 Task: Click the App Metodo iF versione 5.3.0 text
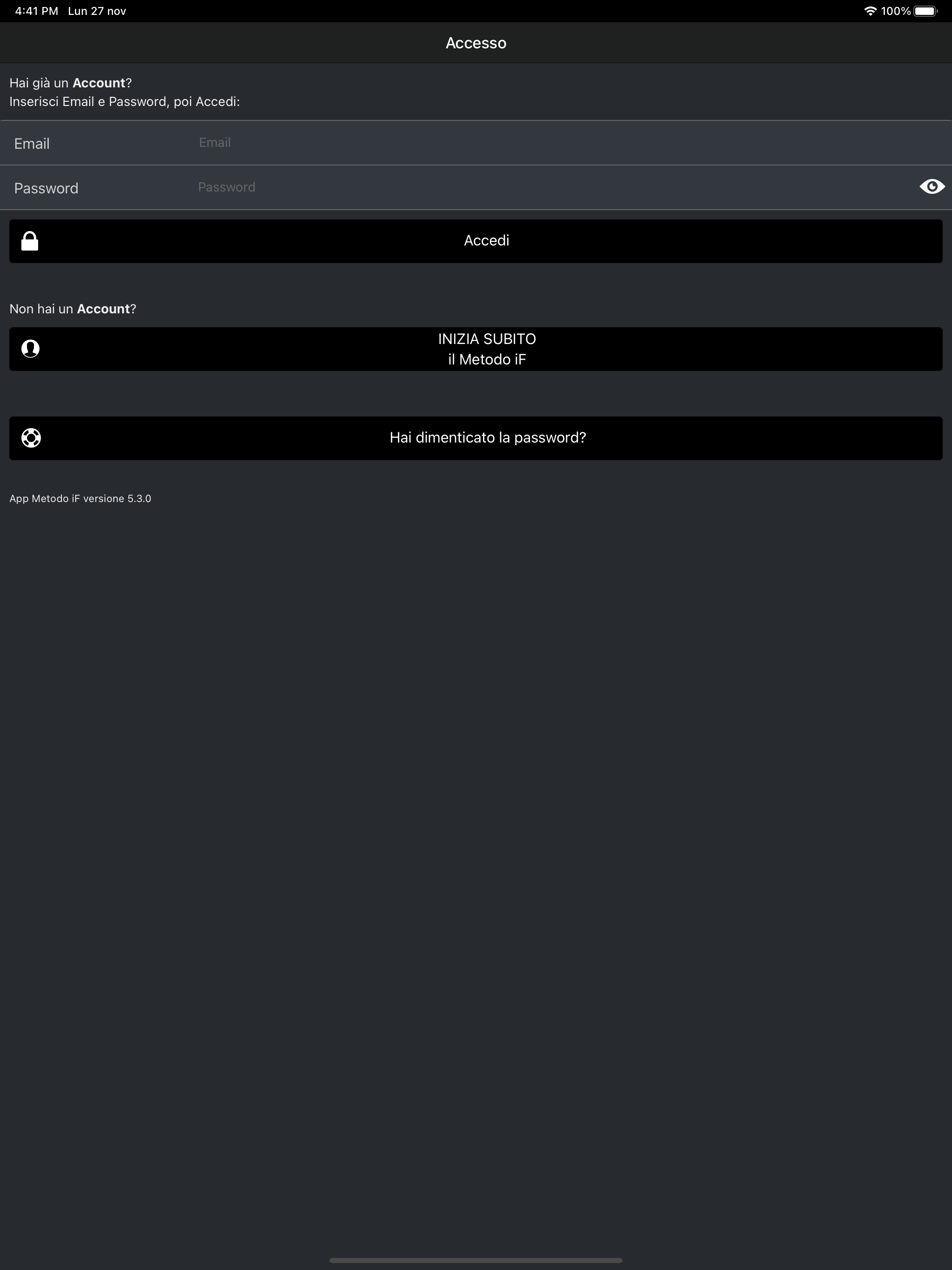click(80, 498)
